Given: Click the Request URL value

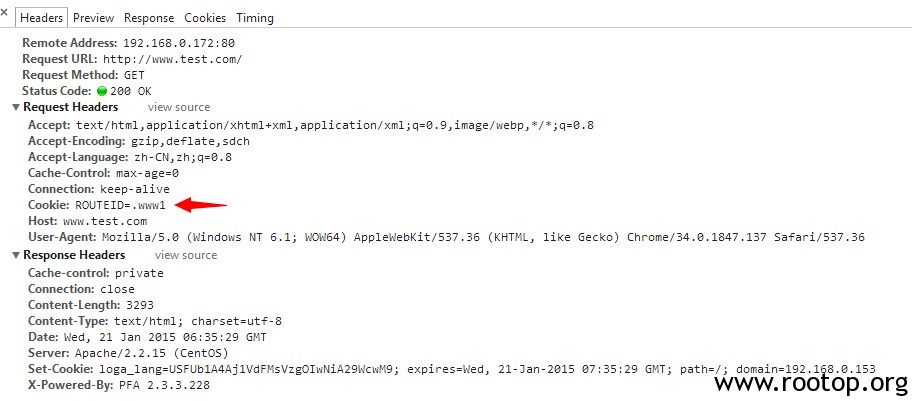Looking at the screenshot, I should click(173, 59).
